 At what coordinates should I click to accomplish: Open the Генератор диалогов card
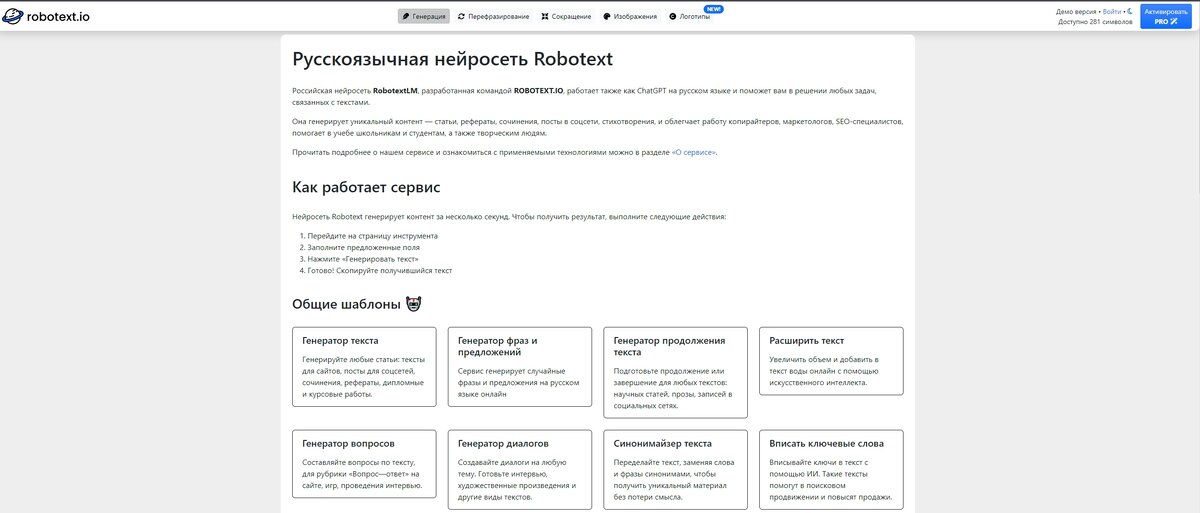[x=520, y=471]
